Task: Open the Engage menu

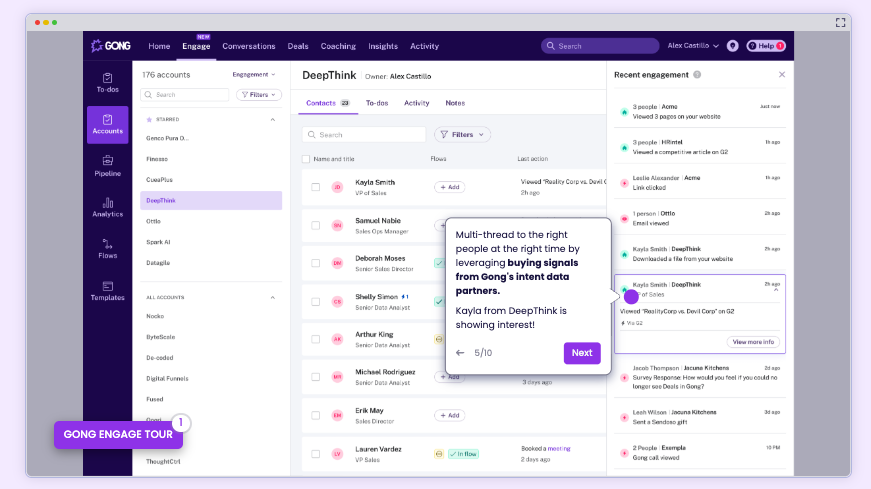Action: click(196, 46)
